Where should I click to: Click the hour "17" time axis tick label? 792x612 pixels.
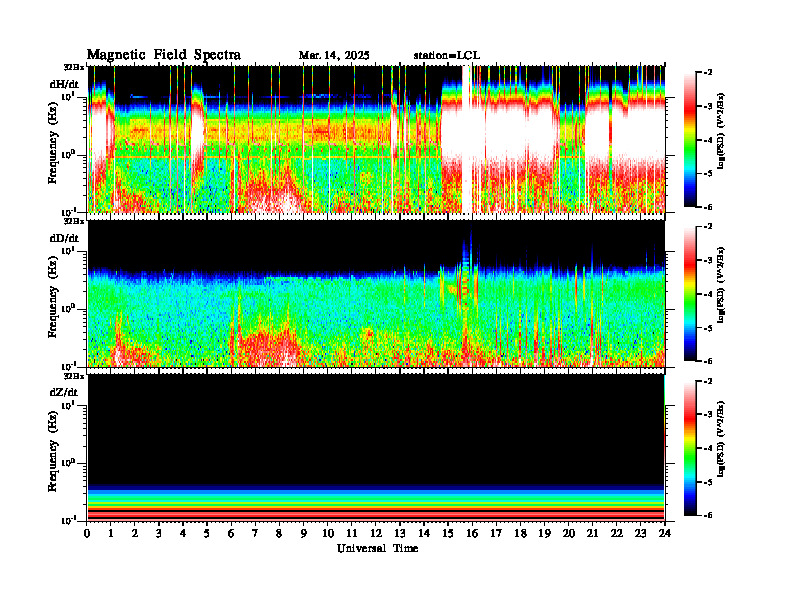click(497, 534)
